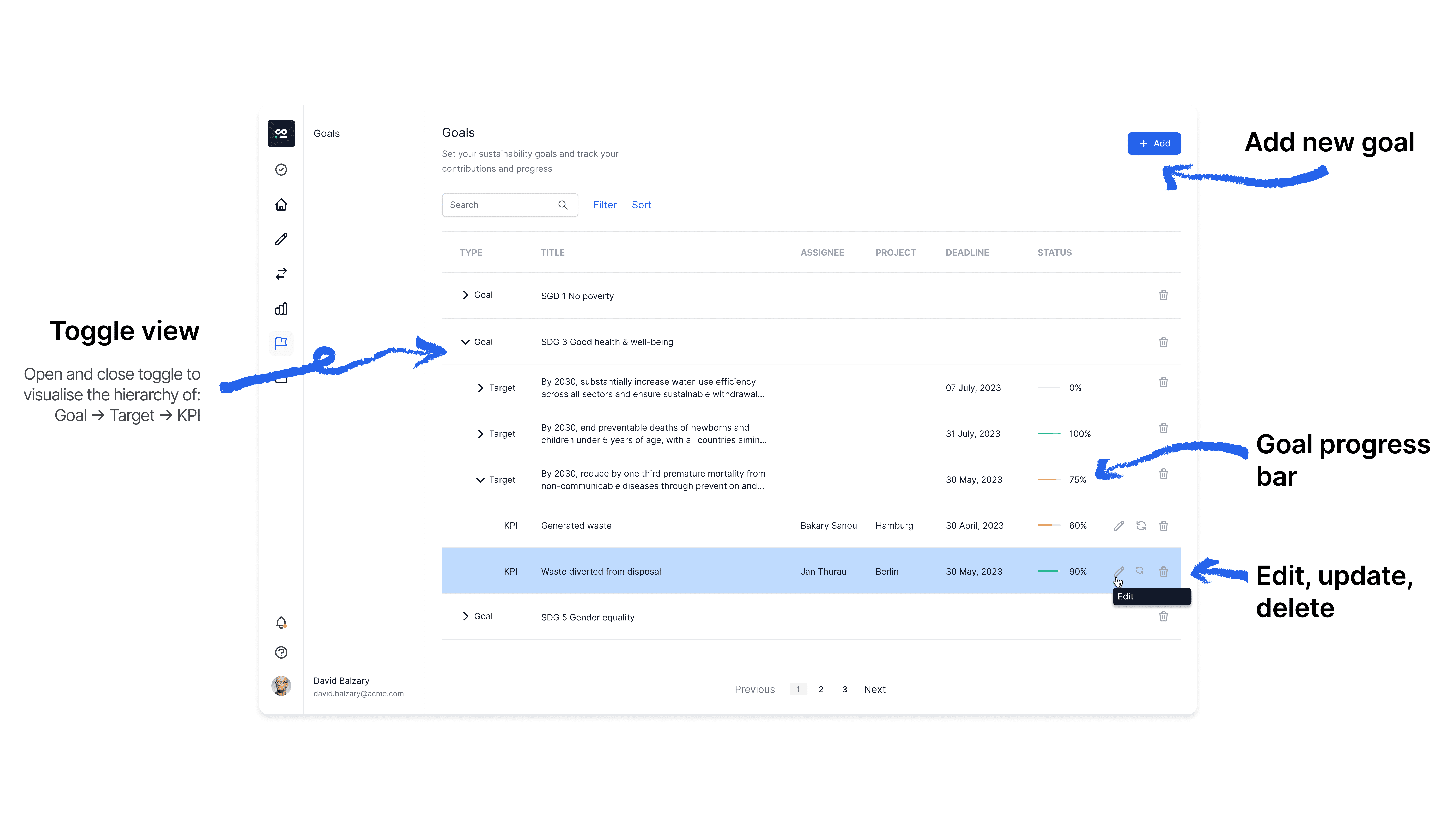Image resolution: width=1456 pixels, height=819 pixels.
Task: Edit the Generated waste KPI
Action: coord(1118,526)
